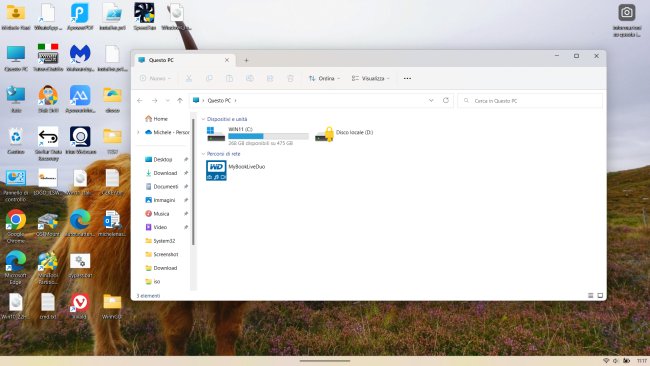The width and height of the screenshot is (650, 366).
Task: Select Home in the navigation pane
Action: pyautogui.click(x=157, y=119)
